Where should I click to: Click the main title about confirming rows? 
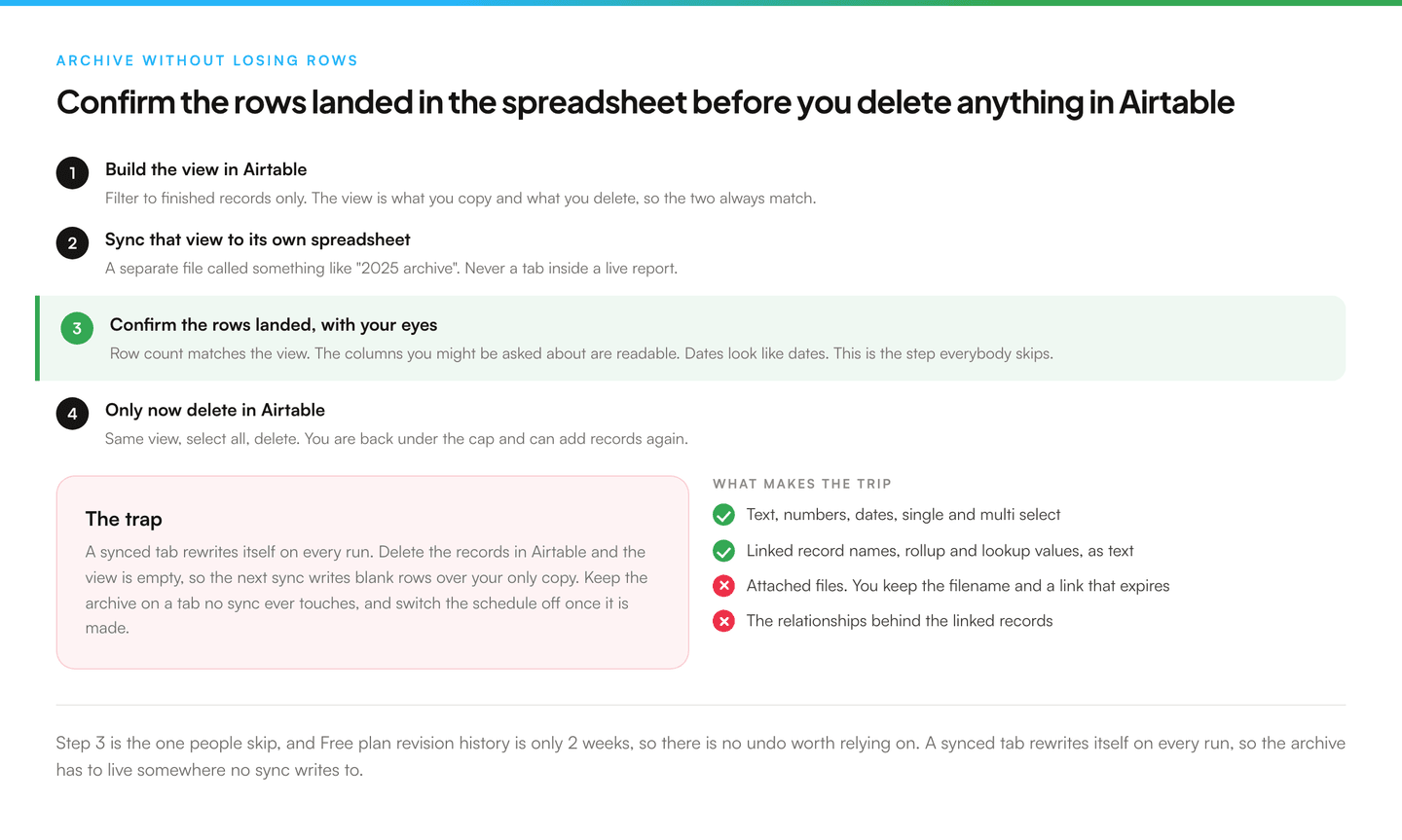(x=646, y=102)
